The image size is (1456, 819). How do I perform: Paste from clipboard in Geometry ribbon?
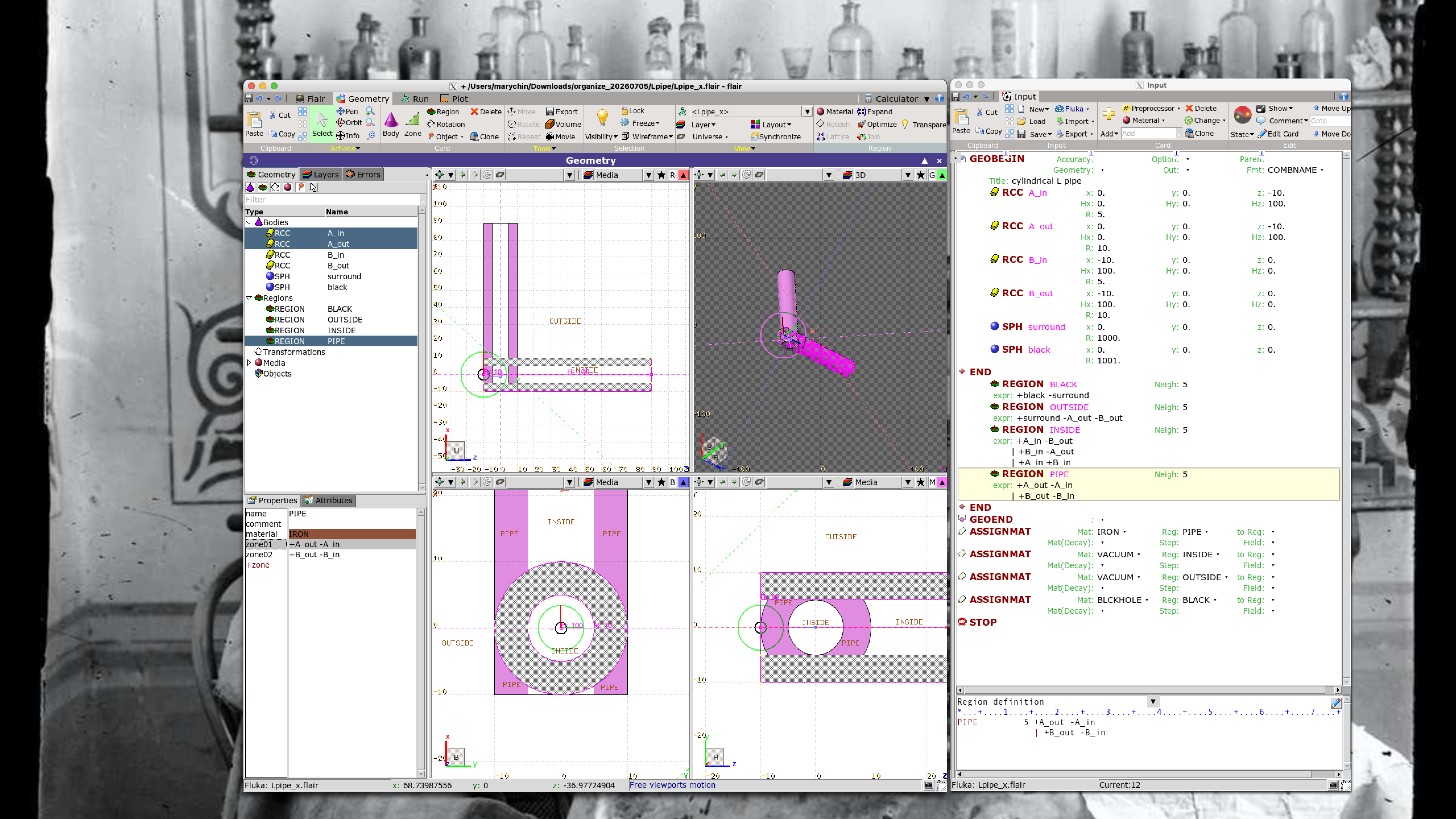click(x=254, y=123)
